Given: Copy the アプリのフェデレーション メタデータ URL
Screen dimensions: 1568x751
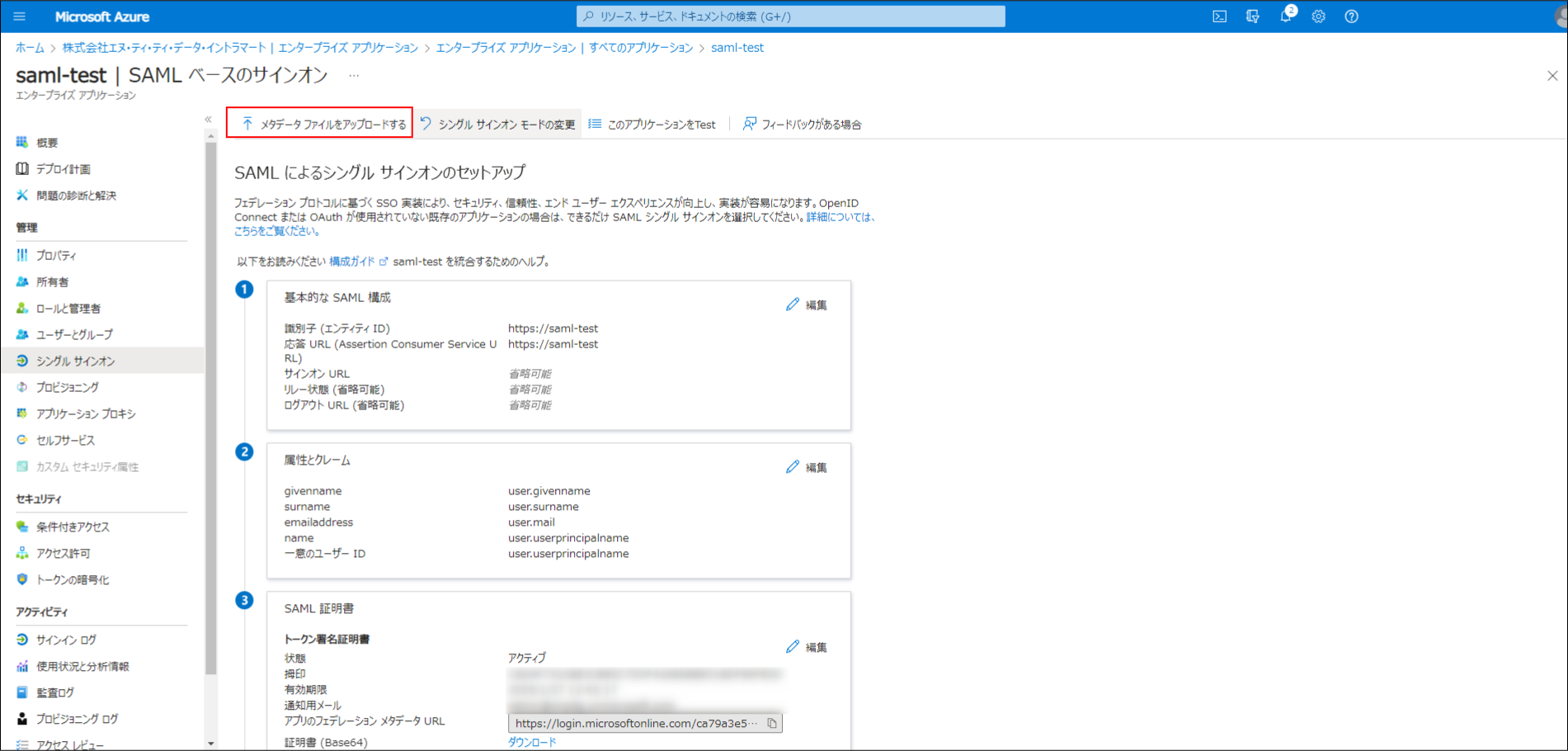Looking at the screenshot, I should click(773, 722).
